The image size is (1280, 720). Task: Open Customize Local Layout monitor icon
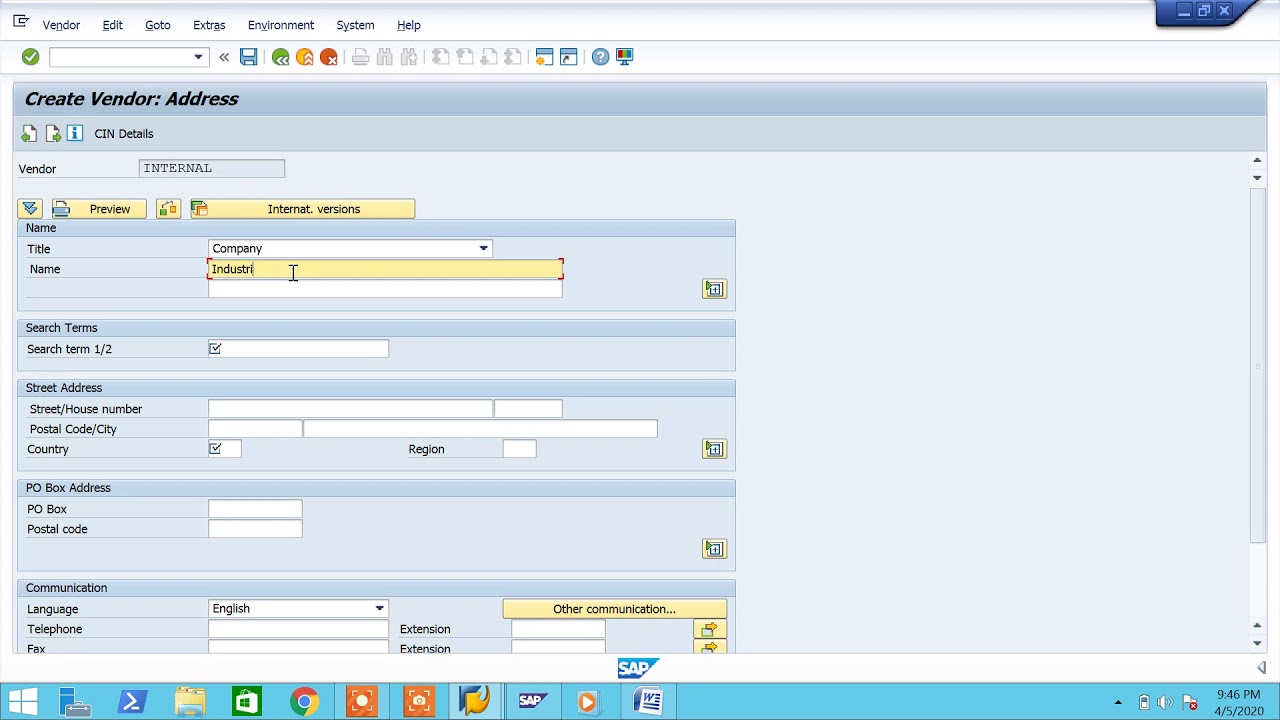[x=624, y=57]
